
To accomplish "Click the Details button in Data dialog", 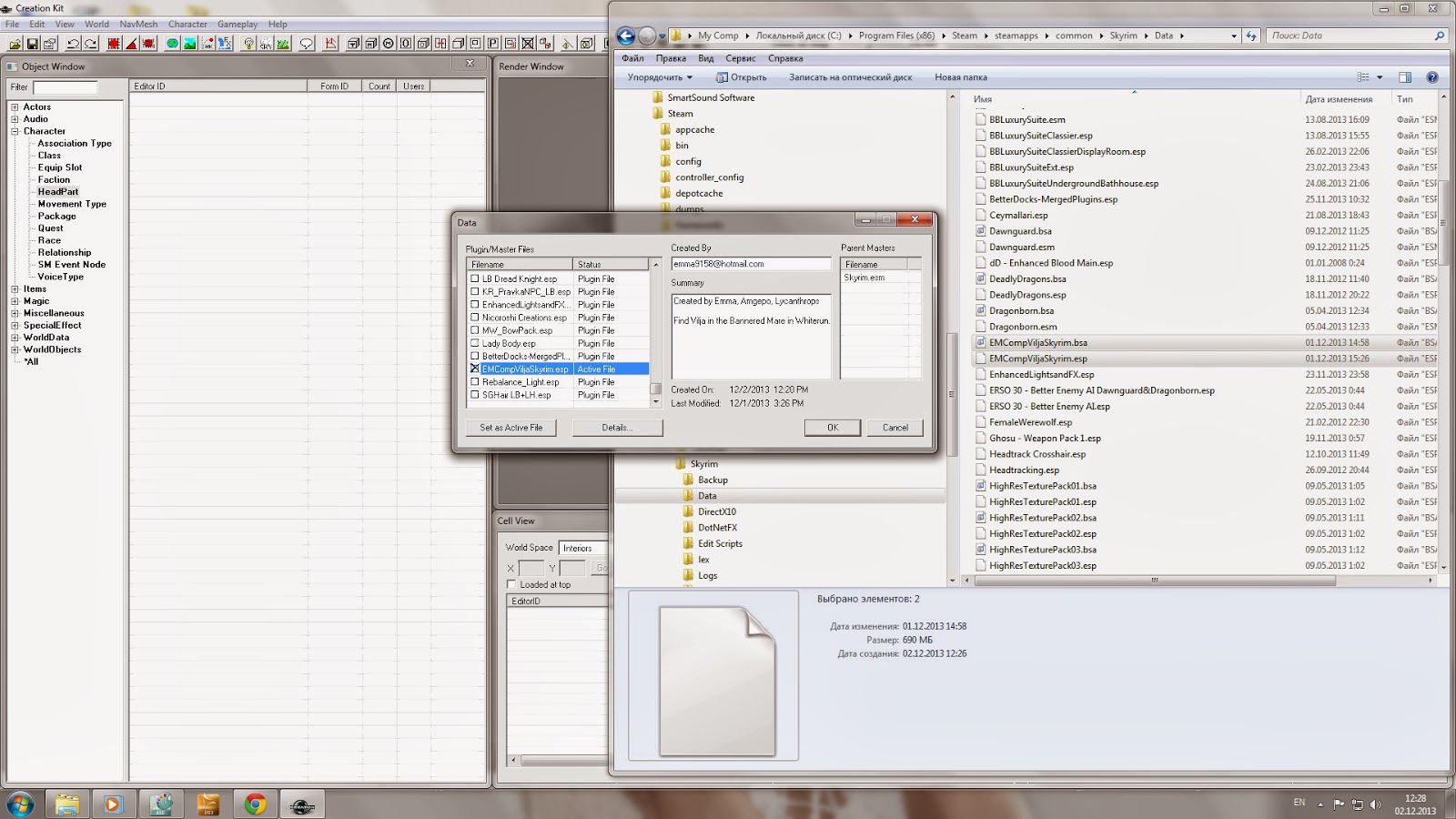I will pos(616,428).
